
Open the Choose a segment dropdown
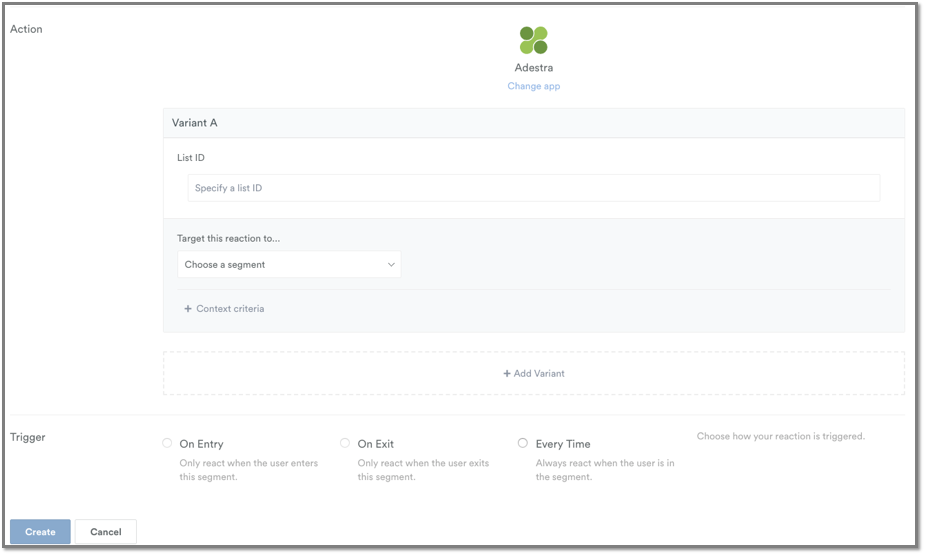point(289,264)
